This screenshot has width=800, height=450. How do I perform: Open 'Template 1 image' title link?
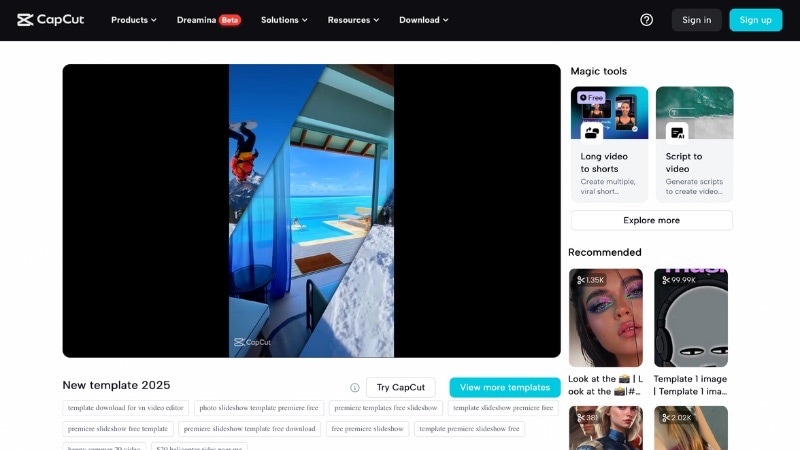tap(690, 385)
